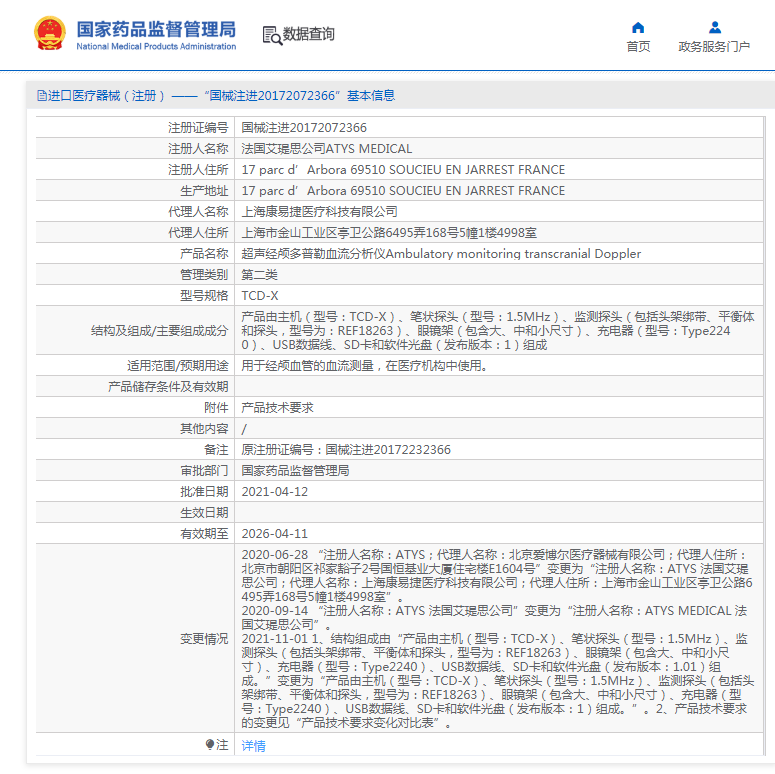Select 法国艾瑅思公司ATYS MEDICAL cell
The height and width of the screenshot is (774, 775).
pos(327,148)
